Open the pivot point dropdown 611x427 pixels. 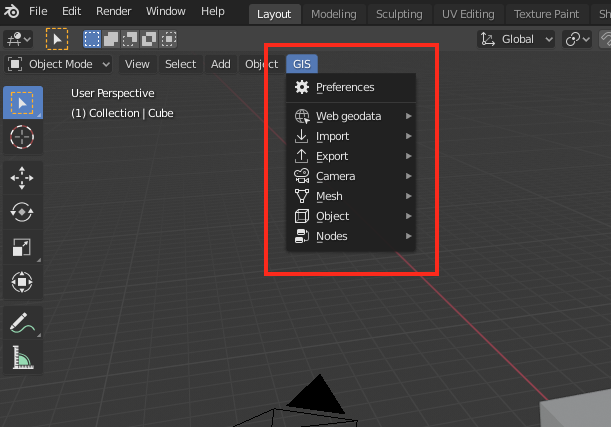click(x=577, y=39)
